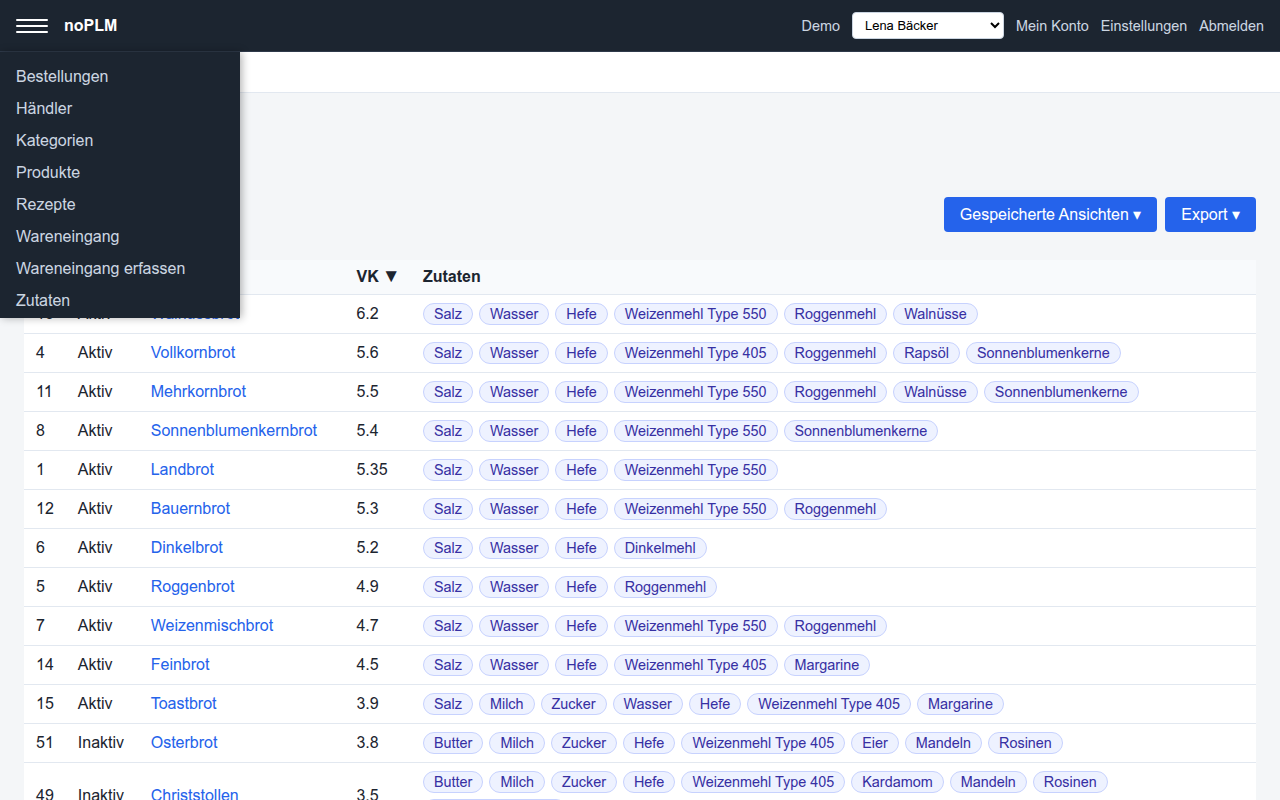Viewport: 1280px width, 800px height.
Task: Go to Mein Konto
Action: point(1052,26)
